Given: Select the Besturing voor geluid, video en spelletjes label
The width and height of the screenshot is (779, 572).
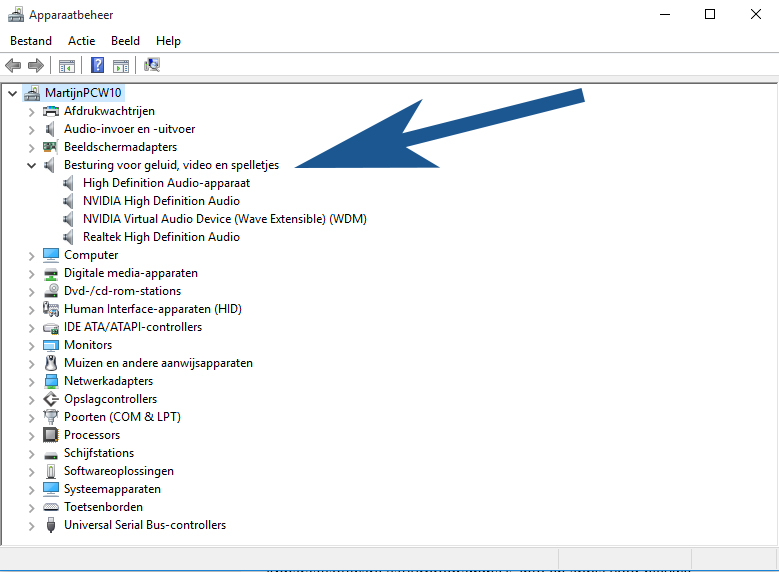Looking at the screenshot, I should coord(171,165).
